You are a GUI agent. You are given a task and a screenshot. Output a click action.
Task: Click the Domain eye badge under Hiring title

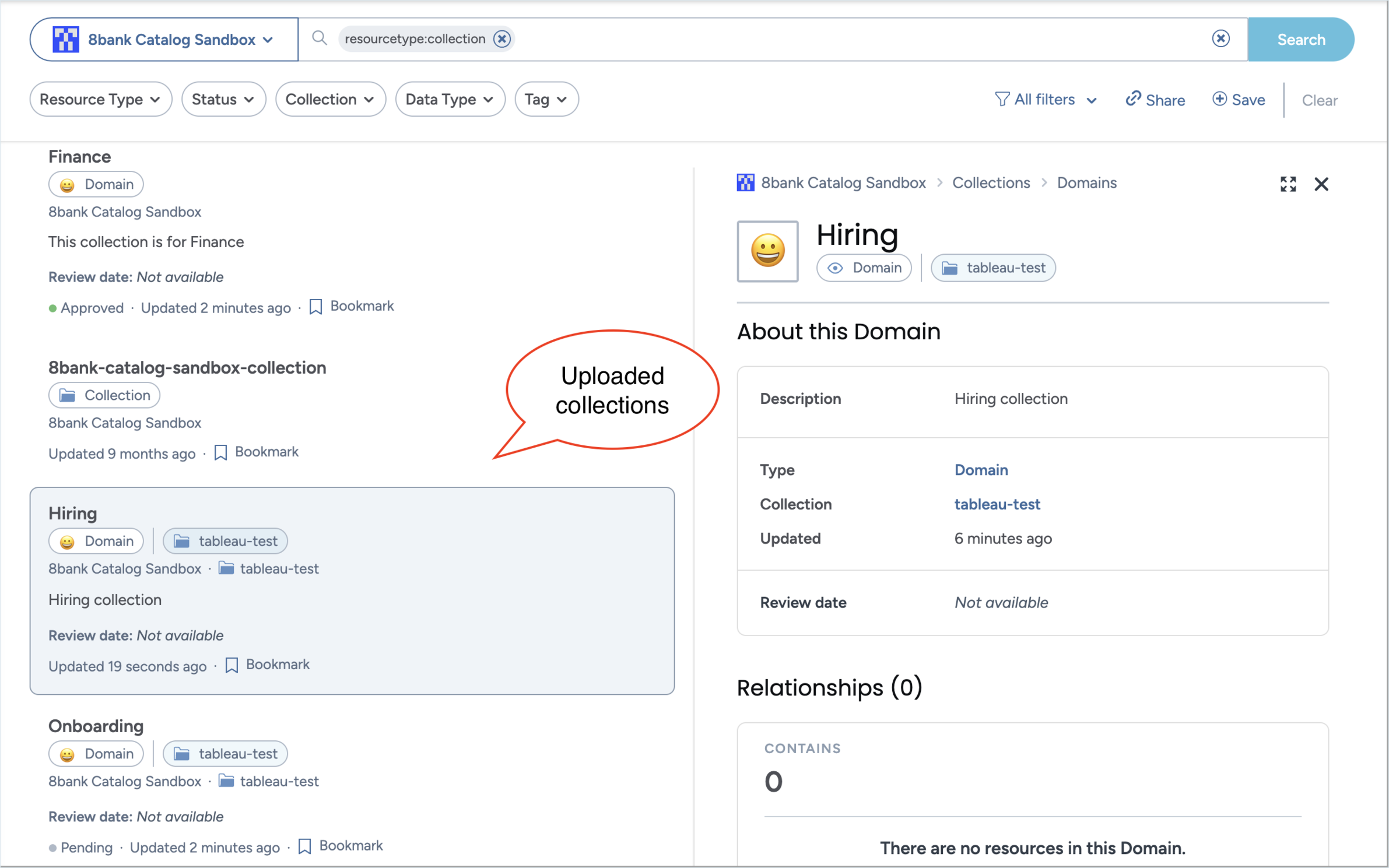(864, 268)
